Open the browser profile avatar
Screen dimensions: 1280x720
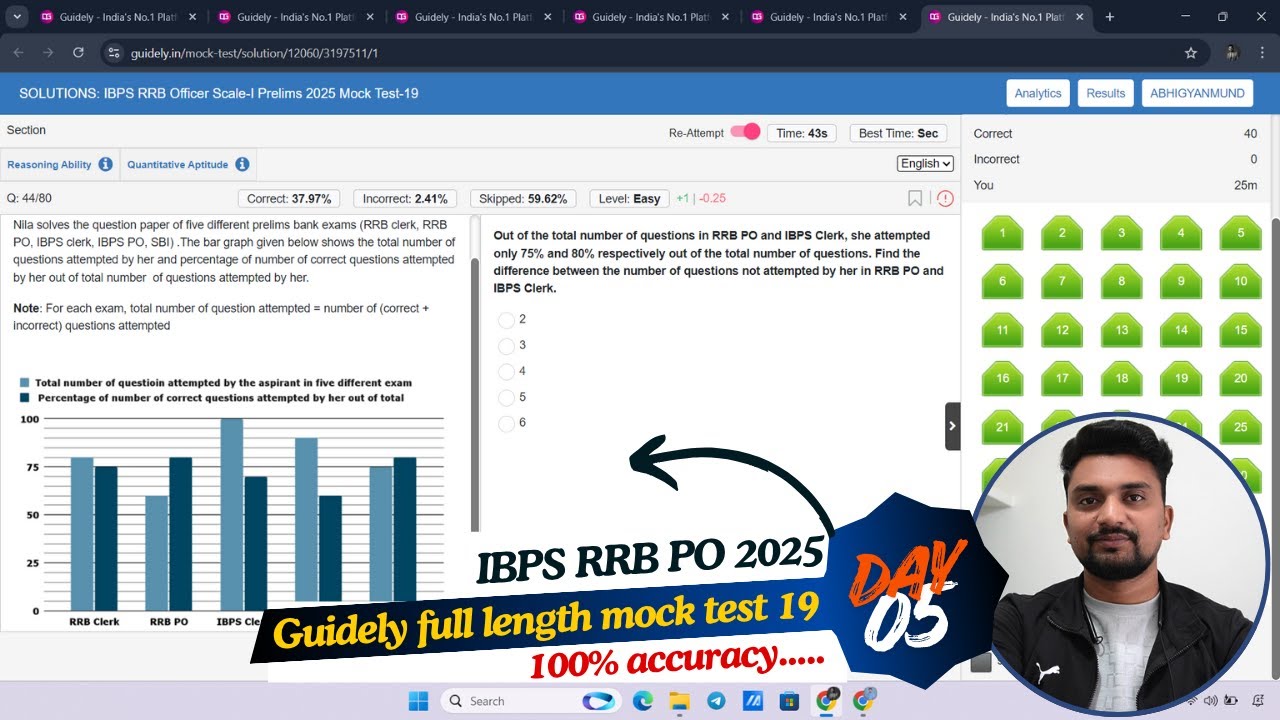point(1232,53)
